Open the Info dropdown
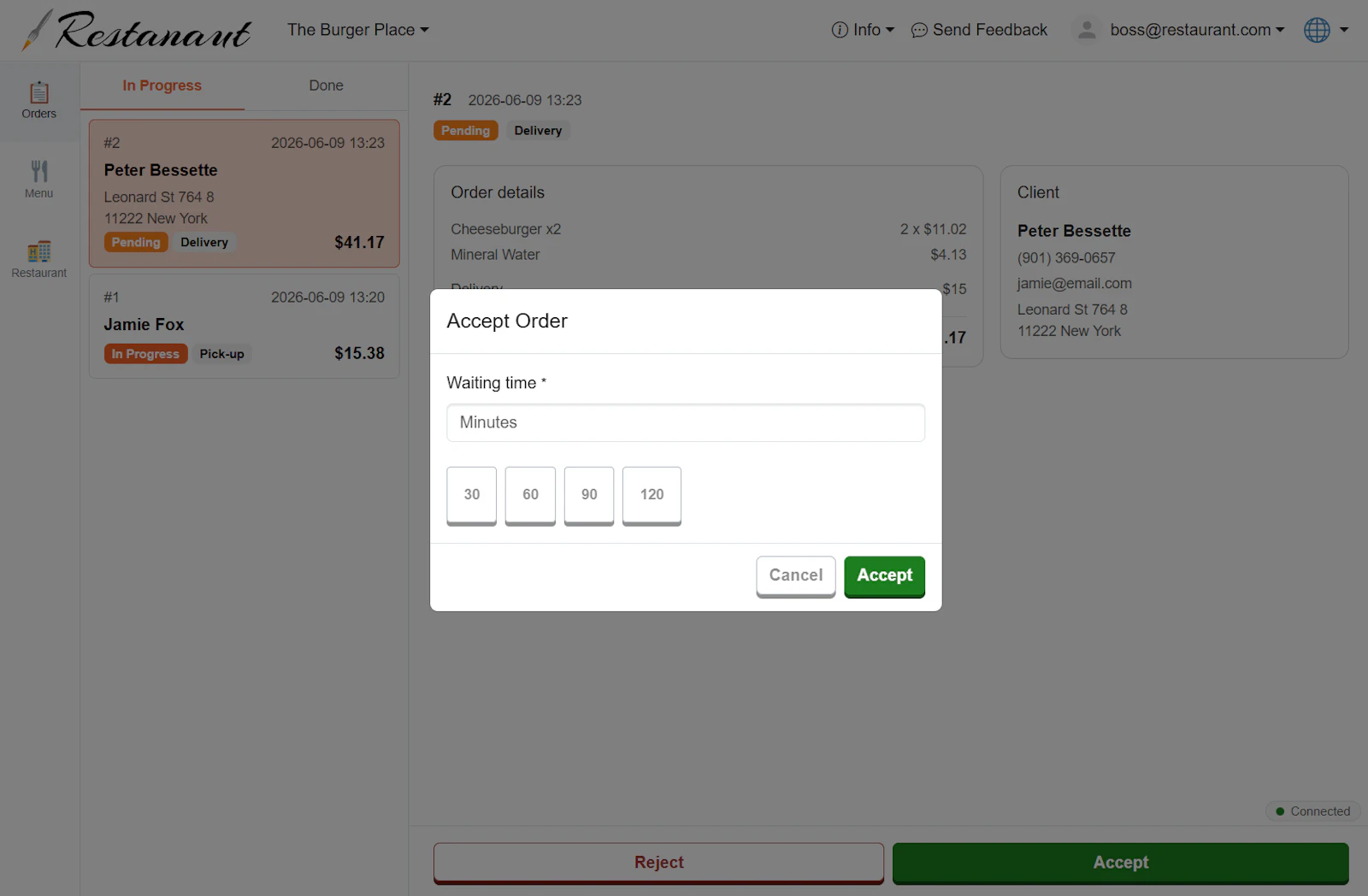The height and width of the screenshot is (896, 1368). click(863, 30)
